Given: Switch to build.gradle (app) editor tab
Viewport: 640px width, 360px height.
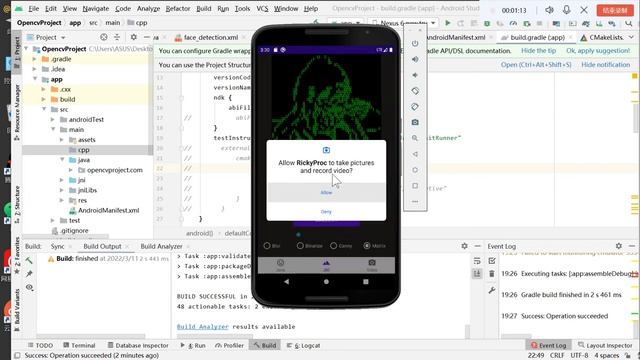Looking at the screenshot, I should point(537,37).
